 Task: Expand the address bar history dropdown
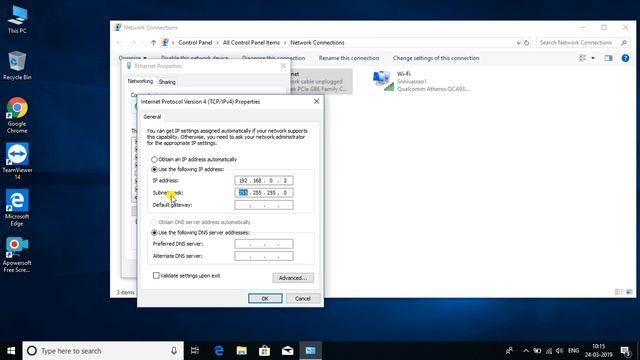(x=518, y=42)
